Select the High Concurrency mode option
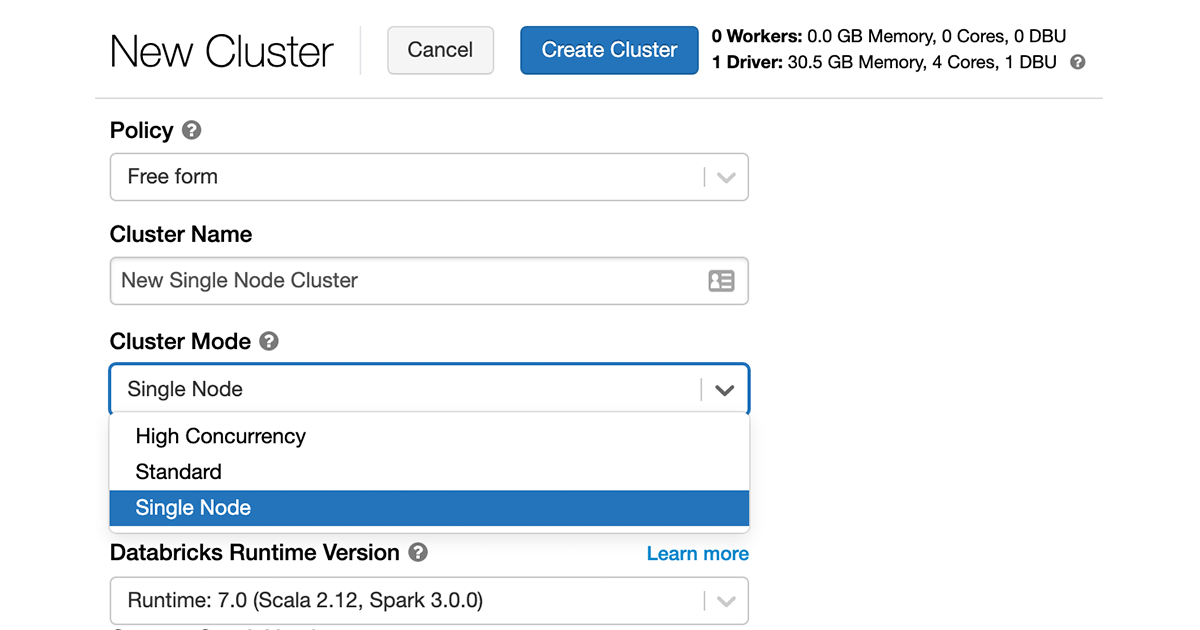Screen dimensions: 1200x630 click(x=221, y=436)
